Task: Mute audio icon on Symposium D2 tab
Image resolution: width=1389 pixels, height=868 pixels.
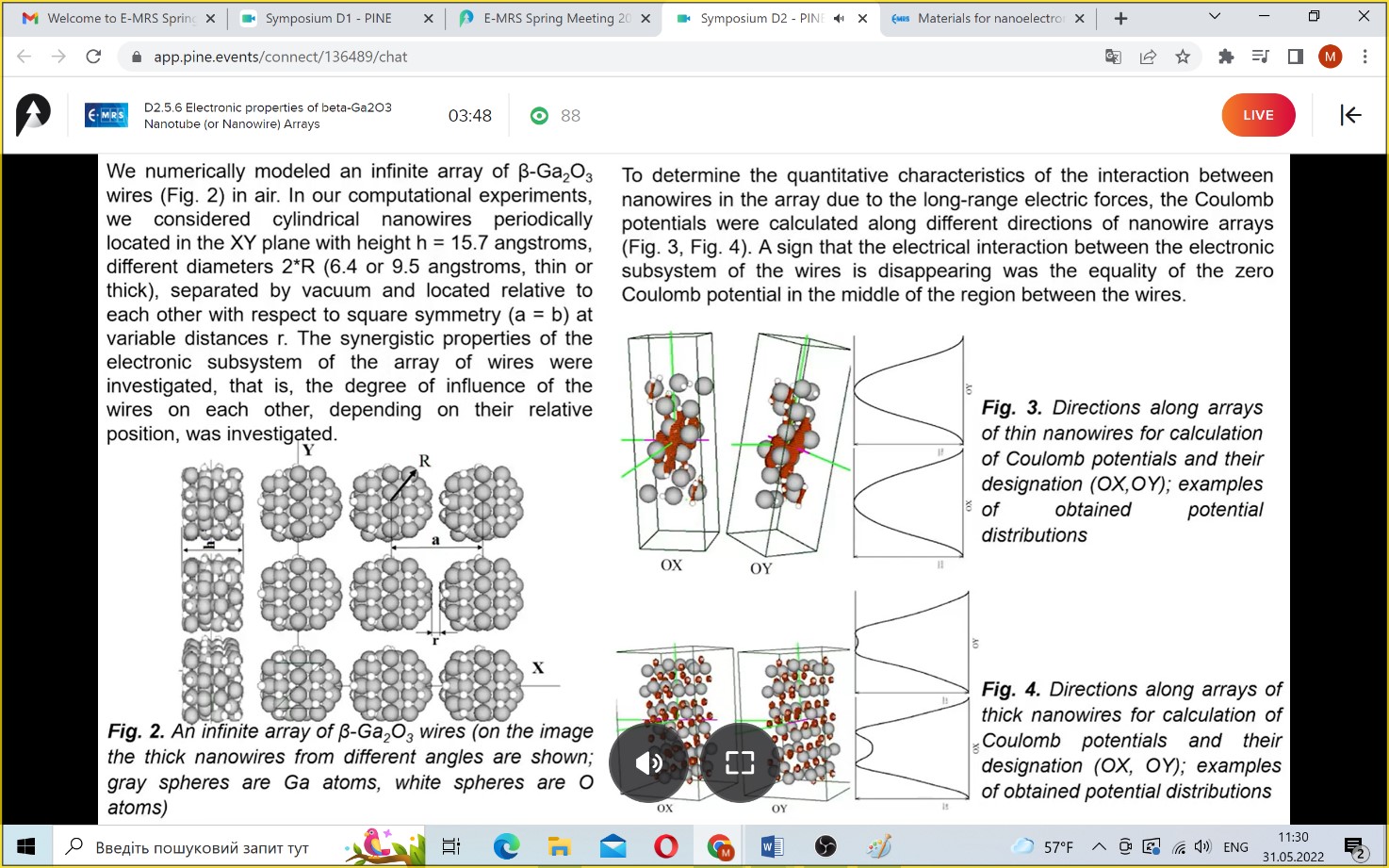Action: pyautogui.click(x=839, y=18)
